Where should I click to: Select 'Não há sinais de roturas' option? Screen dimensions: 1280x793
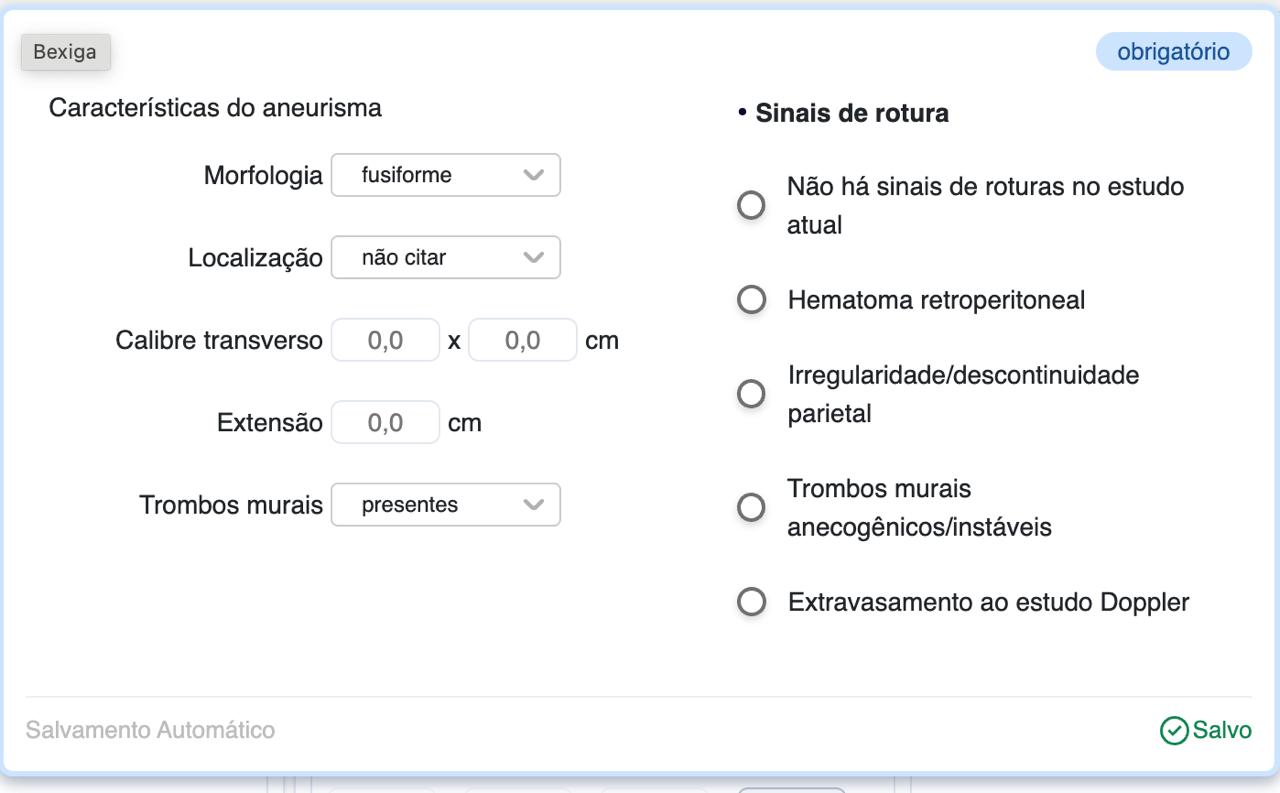[750, 206]
